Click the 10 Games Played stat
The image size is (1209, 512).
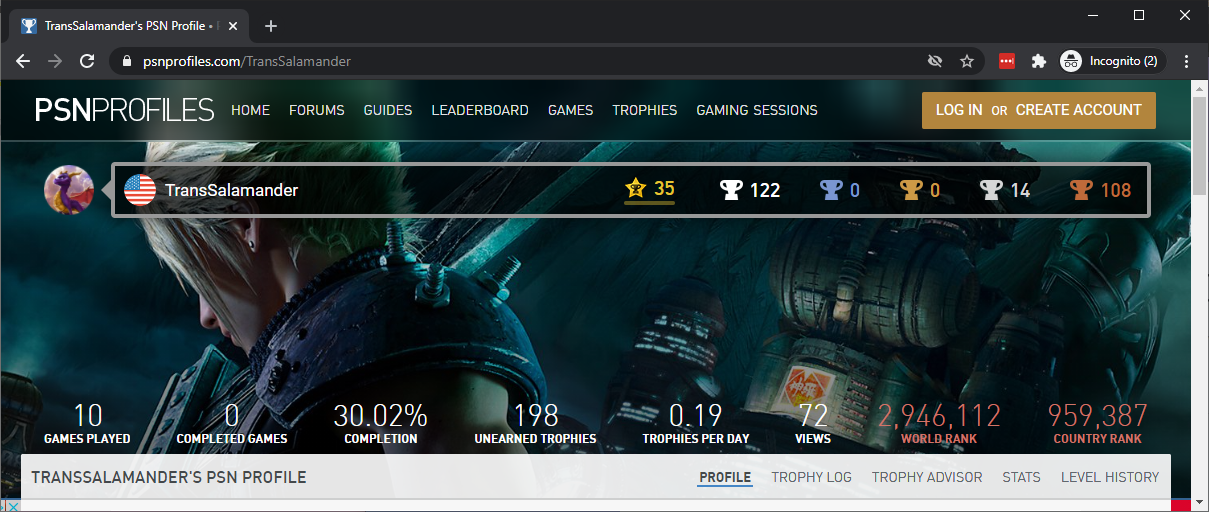pos(88,424)
